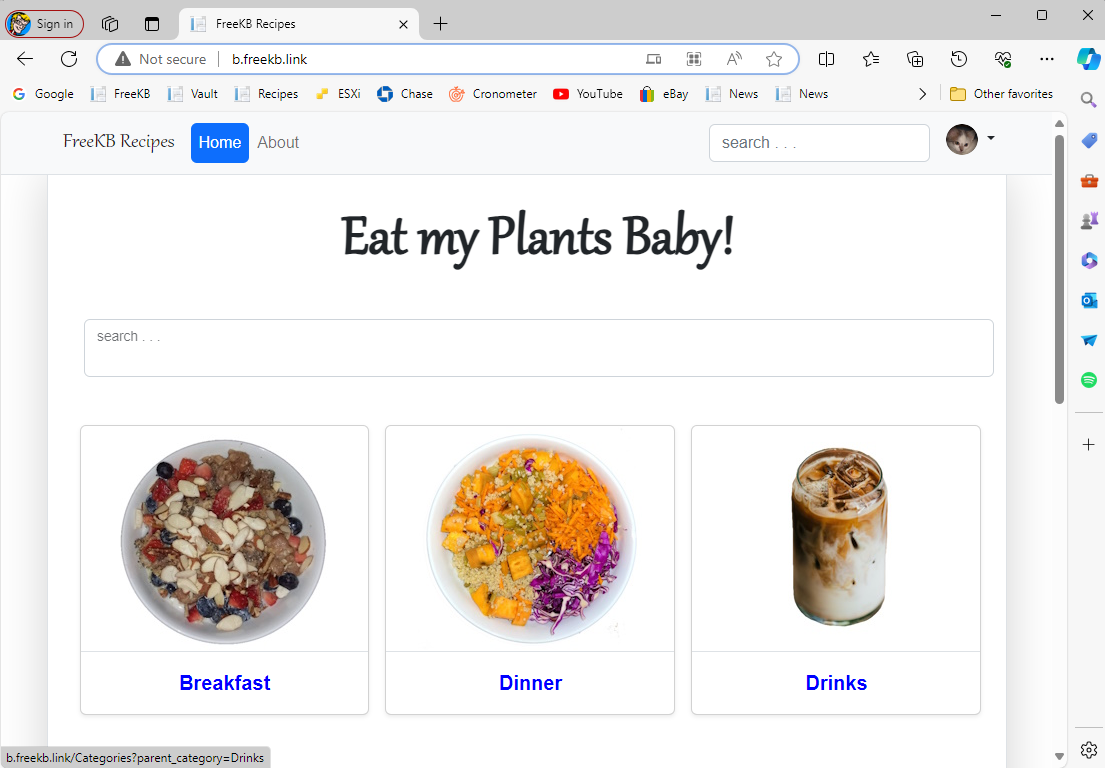Image resolution: width=1105 pixels, height=768 pixels.
Task: Open the Google bookmark
Action: (43, 94)
